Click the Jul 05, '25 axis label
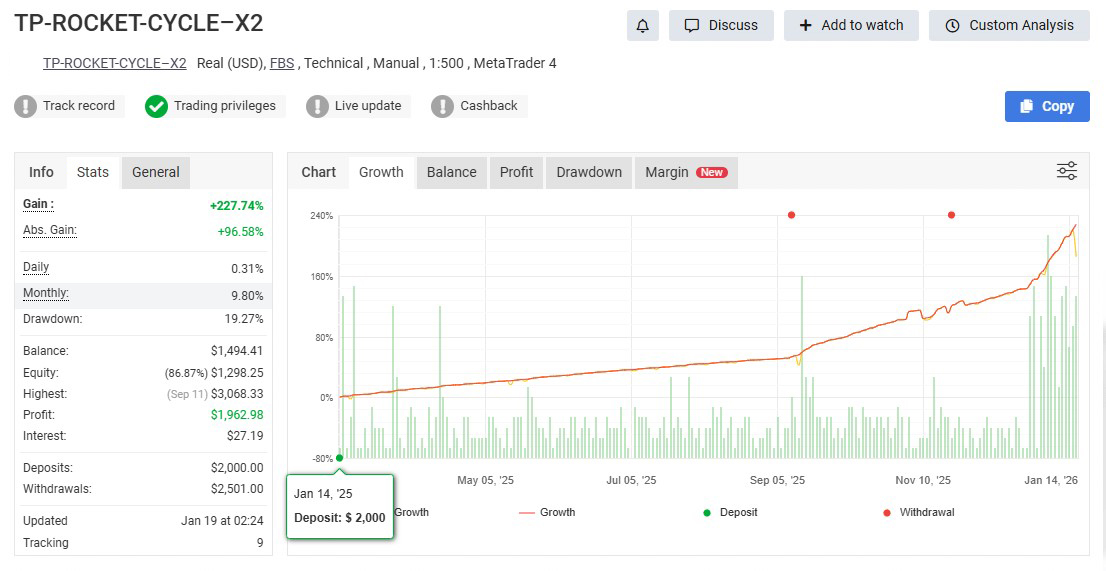This screenshot has width=1106, height=571. (631, 480)
